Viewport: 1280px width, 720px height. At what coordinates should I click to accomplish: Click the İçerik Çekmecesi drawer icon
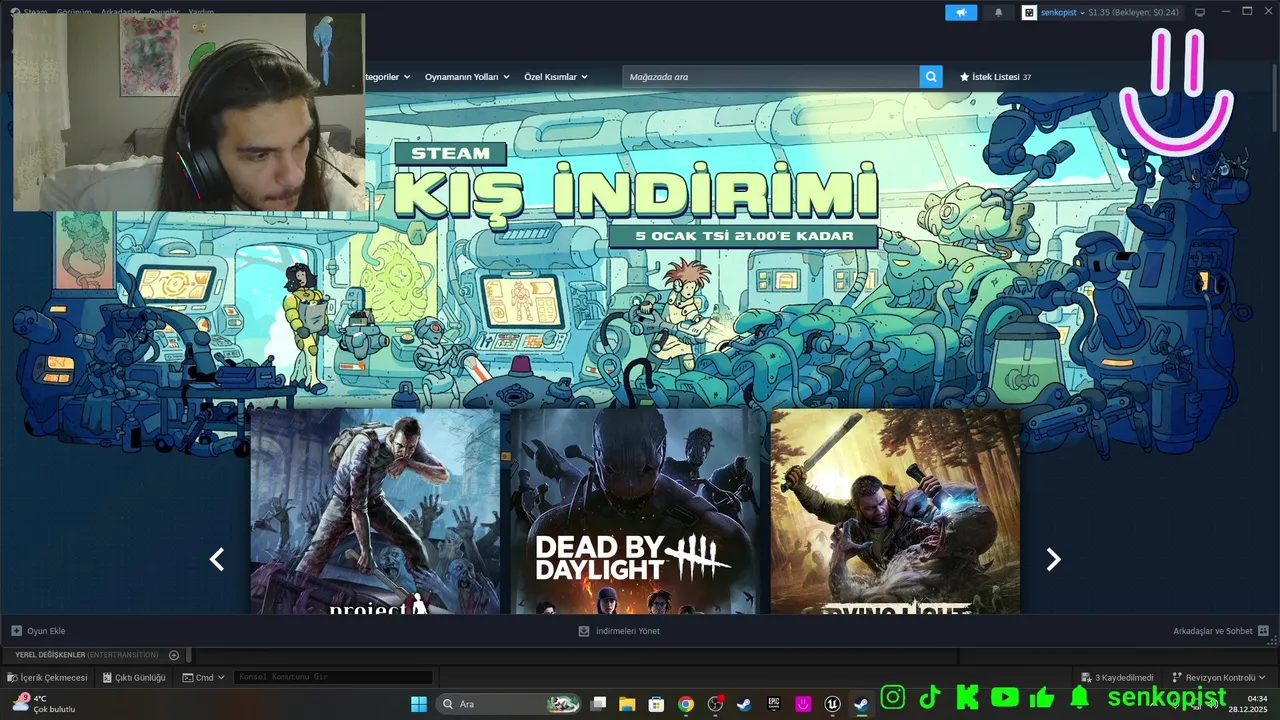(x=12, y=677)
